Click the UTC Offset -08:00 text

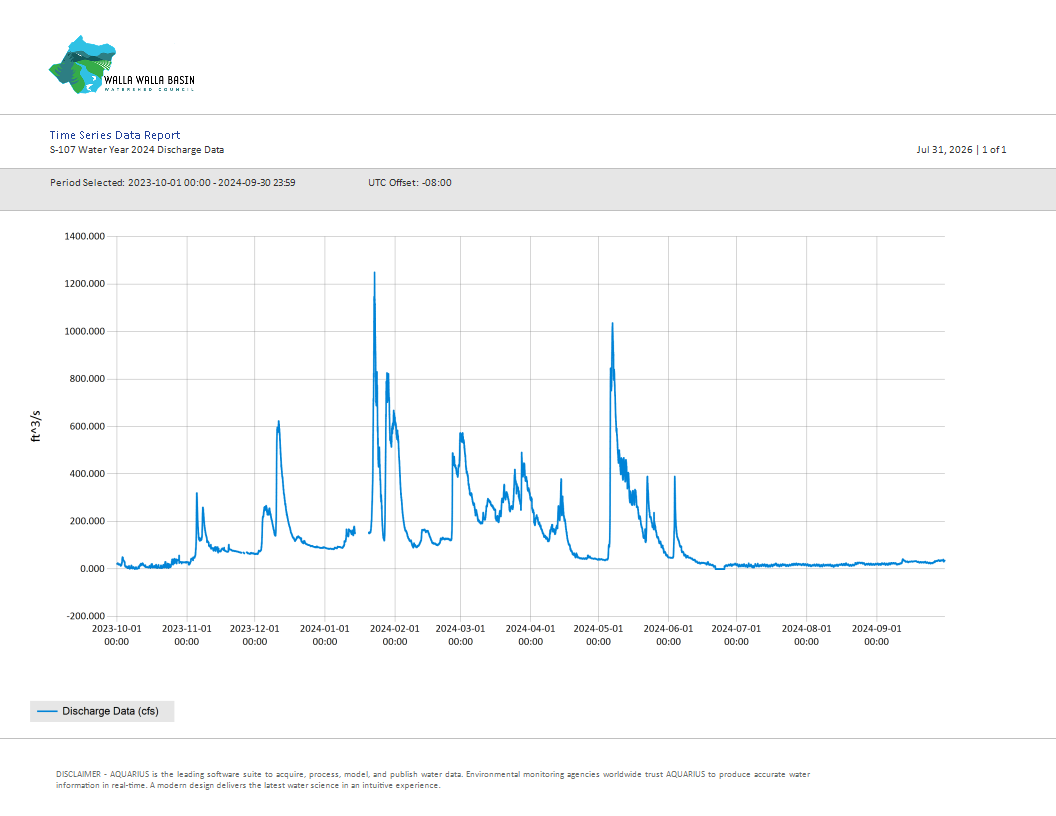(409, 182)
